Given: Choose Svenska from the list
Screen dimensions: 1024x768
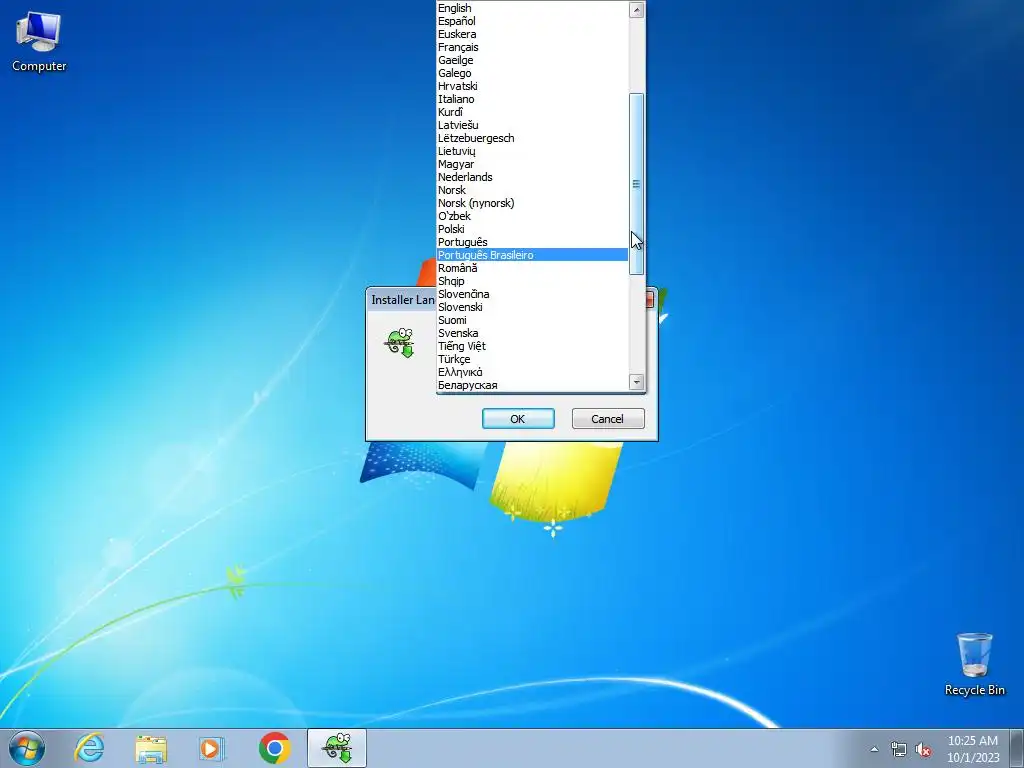Looking at the screenshot, I should point(532,333).
